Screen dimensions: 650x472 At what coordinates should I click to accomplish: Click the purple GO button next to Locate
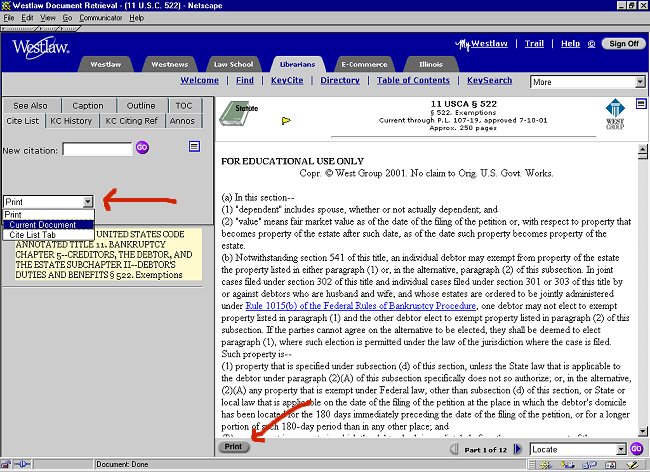636,449
